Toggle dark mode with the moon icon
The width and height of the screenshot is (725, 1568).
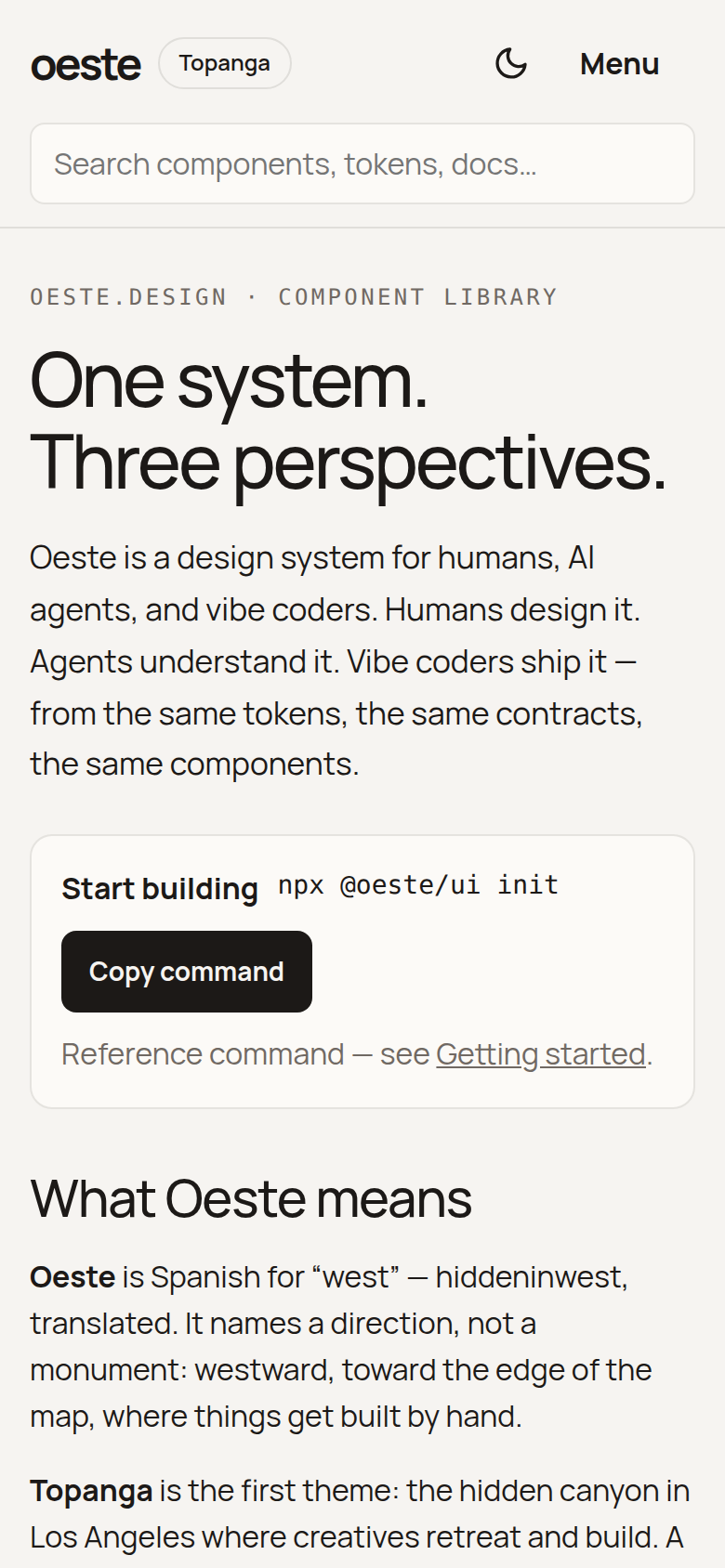pos(510,63)
